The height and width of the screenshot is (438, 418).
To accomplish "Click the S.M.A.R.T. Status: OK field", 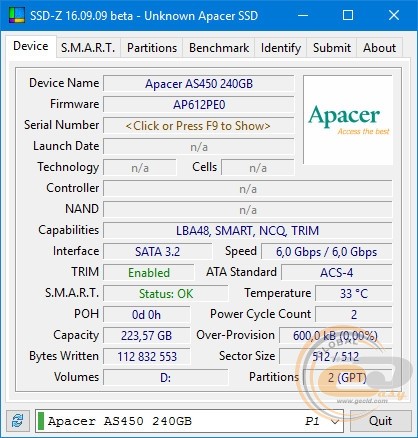I will (166, 294).
